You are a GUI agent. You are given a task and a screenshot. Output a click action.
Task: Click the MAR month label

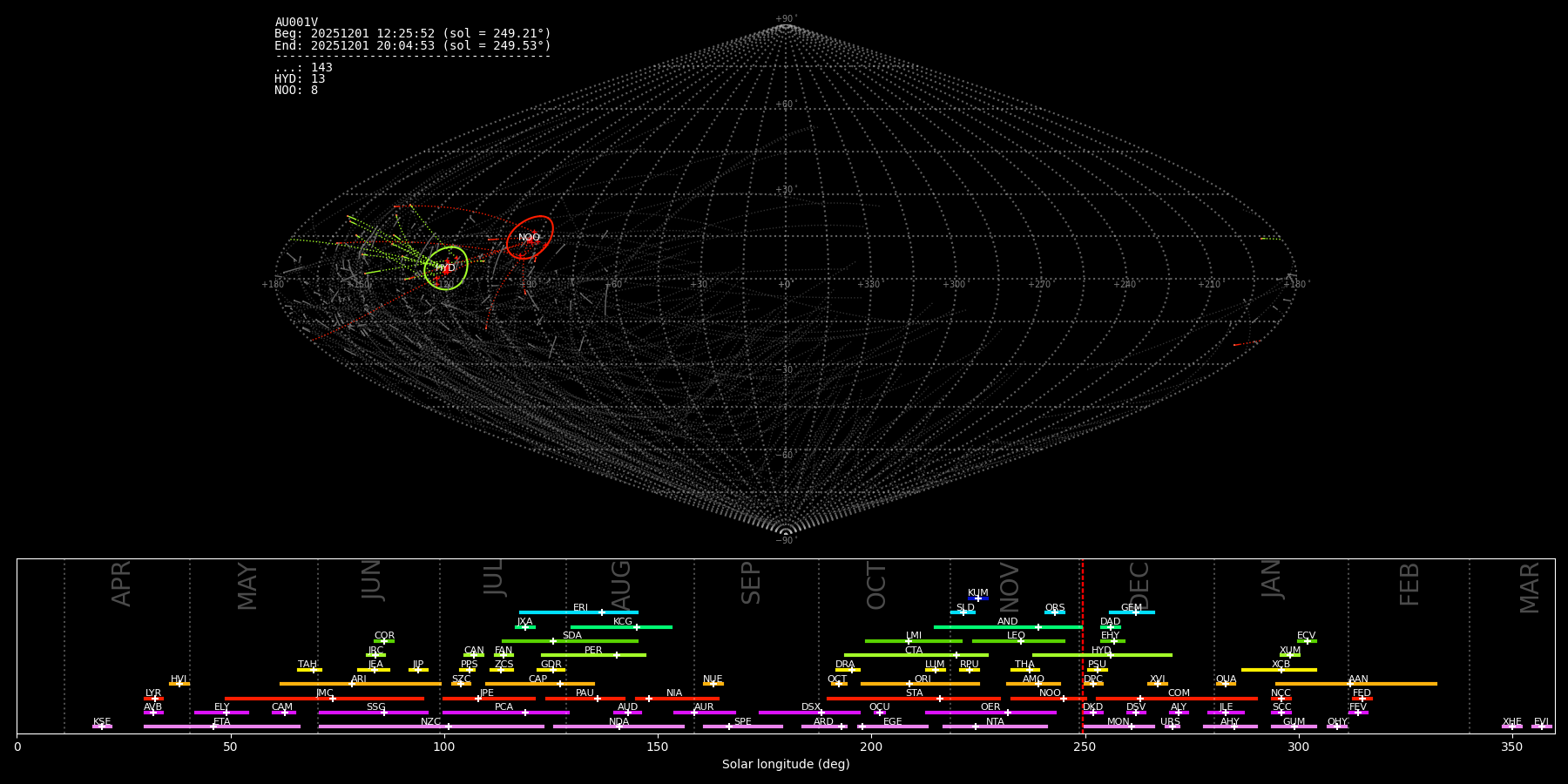(1531, 588)
